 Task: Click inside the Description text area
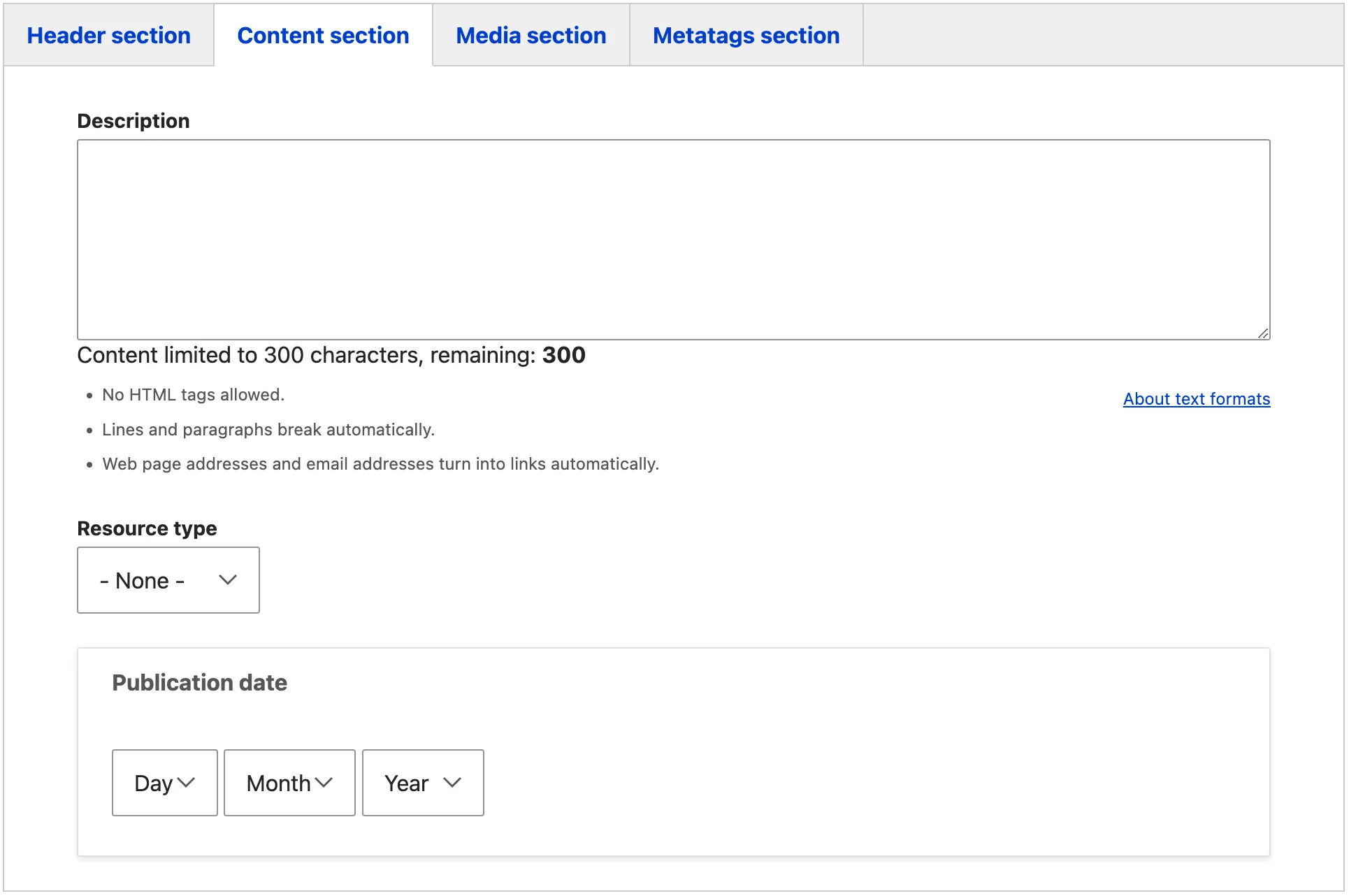click(672, 239)
